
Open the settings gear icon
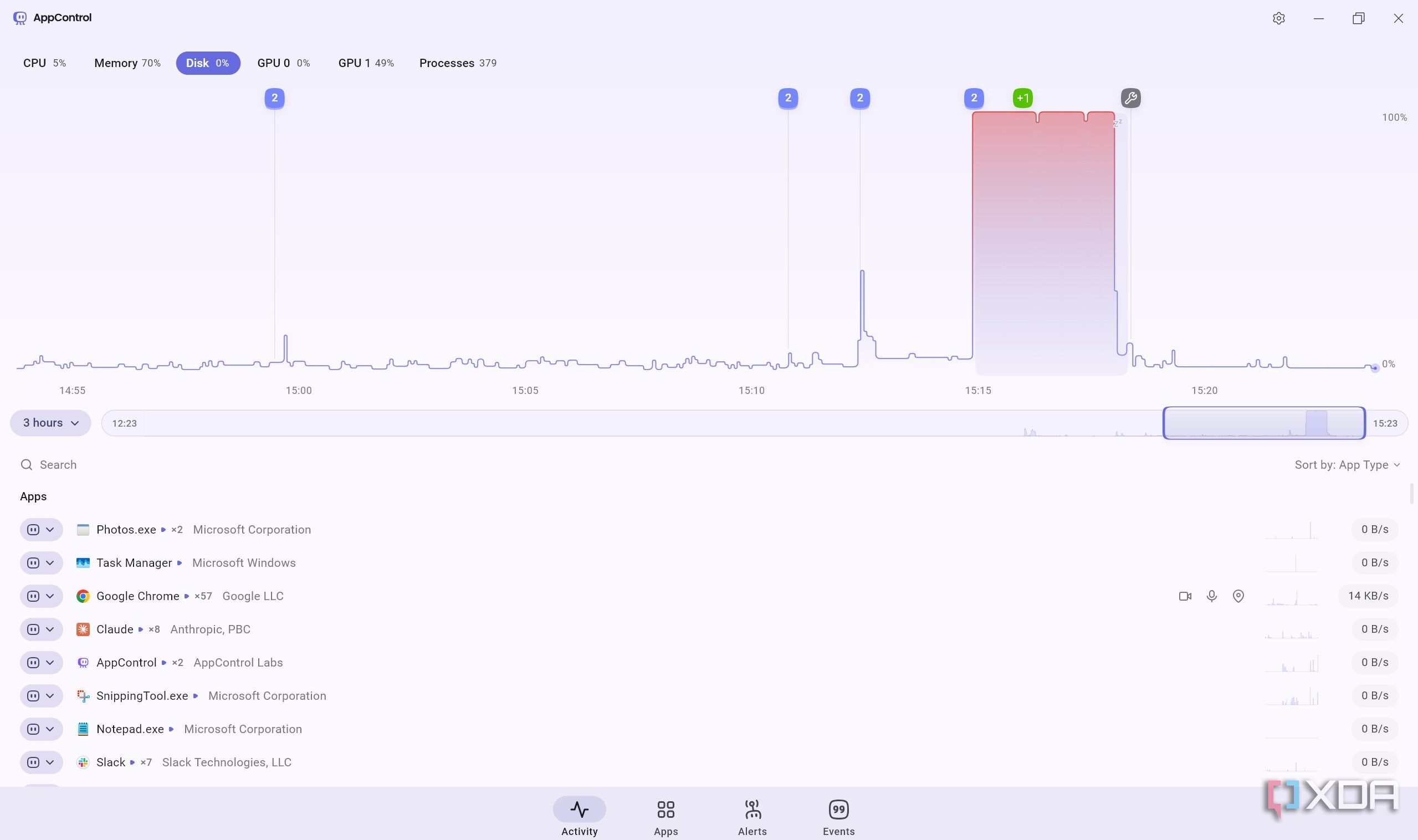point(1278,18)
